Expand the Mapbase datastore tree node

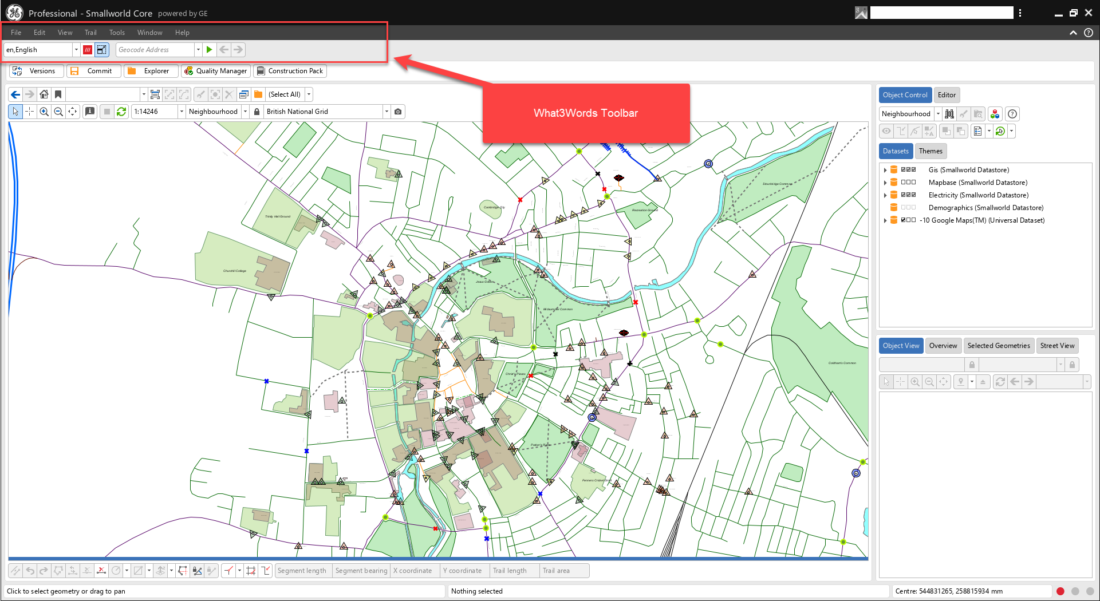[885, 182]
